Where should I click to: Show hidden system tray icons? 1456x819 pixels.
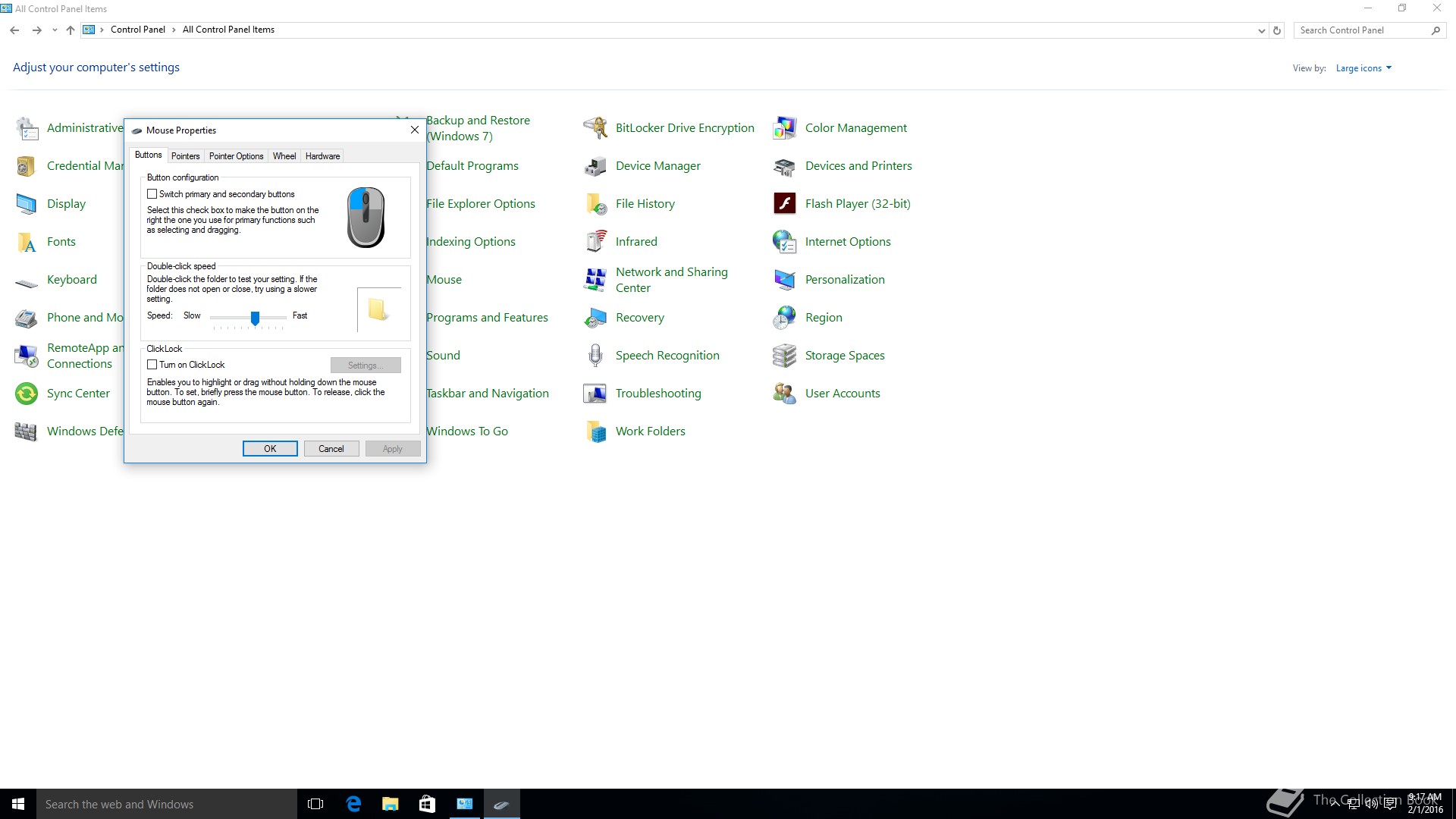pos(1335,804)
